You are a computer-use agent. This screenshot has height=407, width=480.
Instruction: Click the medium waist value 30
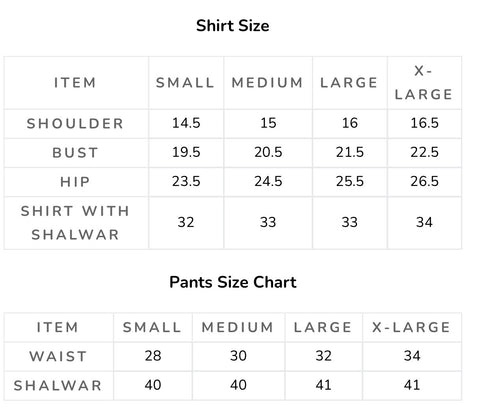[x=238, y=356]
